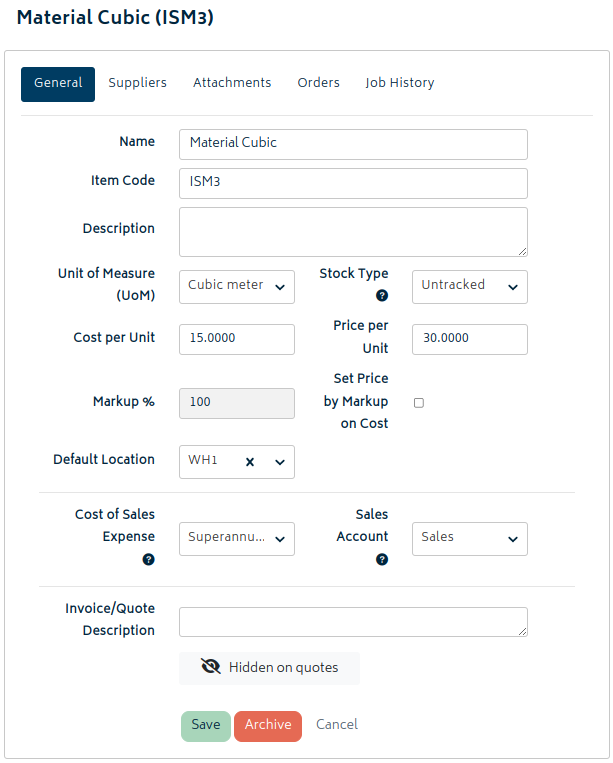Viewport: 613px width, 763px height.
Task: View the Job History tab
Action: click(x=400, y=83)
